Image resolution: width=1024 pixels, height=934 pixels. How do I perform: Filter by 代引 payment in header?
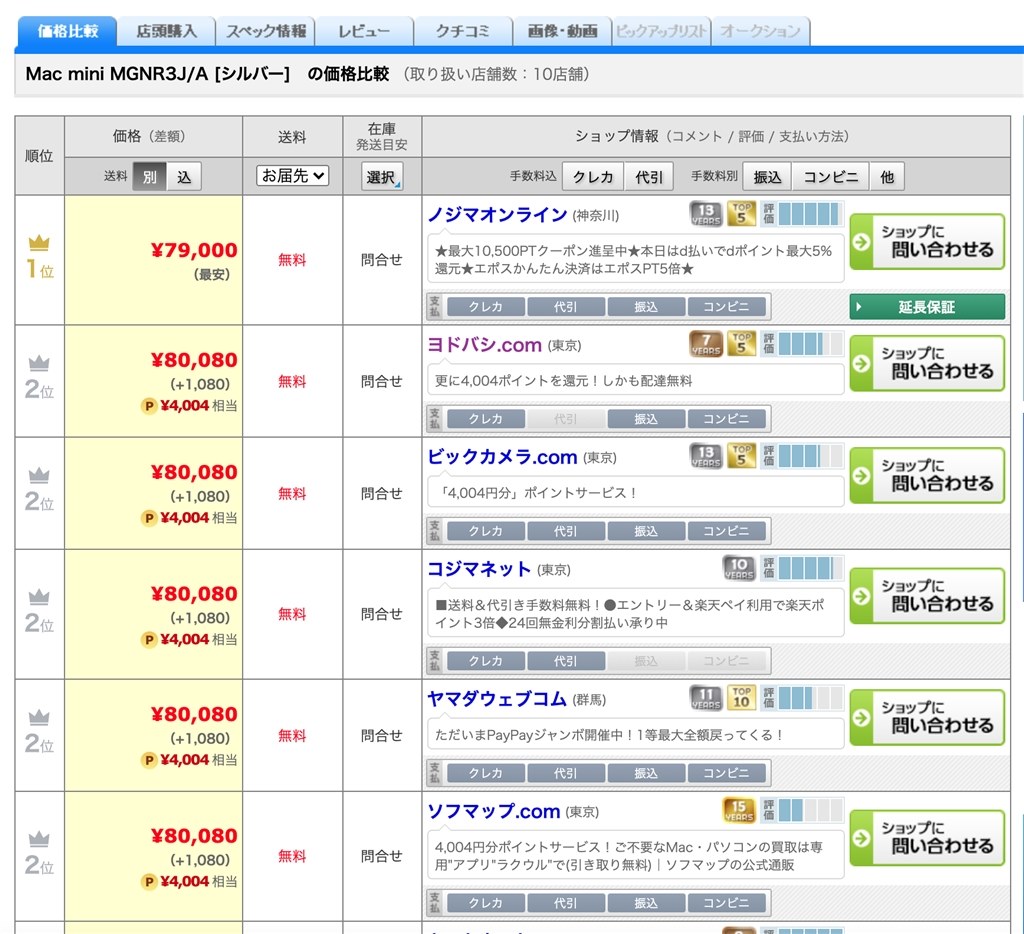click(649, 176)
